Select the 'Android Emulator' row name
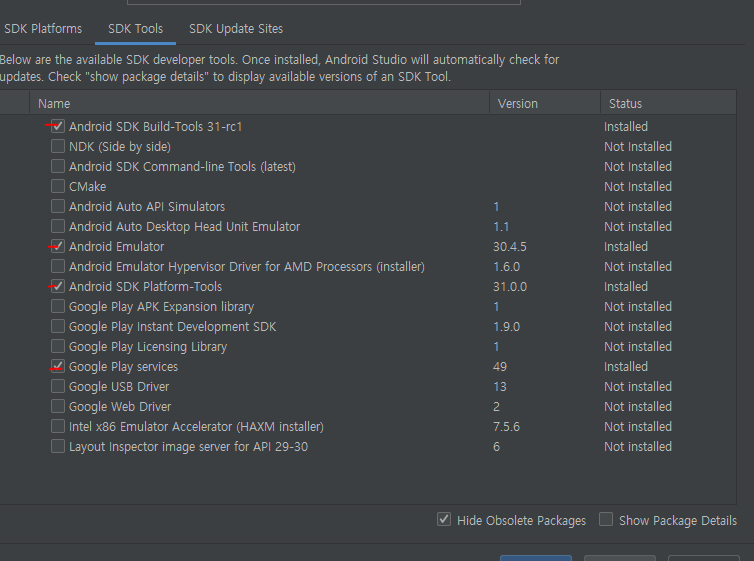Viewport: 754px width, 561px height. [x=116, y=247]
